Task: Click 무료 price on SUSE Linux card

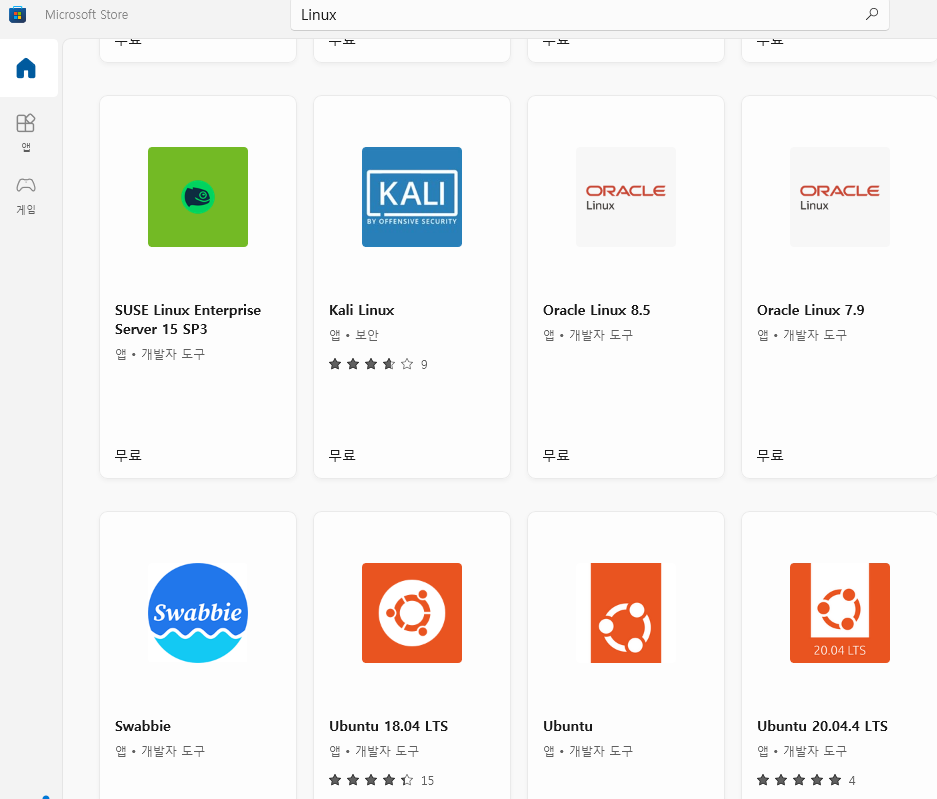Action: pos(128,455)
